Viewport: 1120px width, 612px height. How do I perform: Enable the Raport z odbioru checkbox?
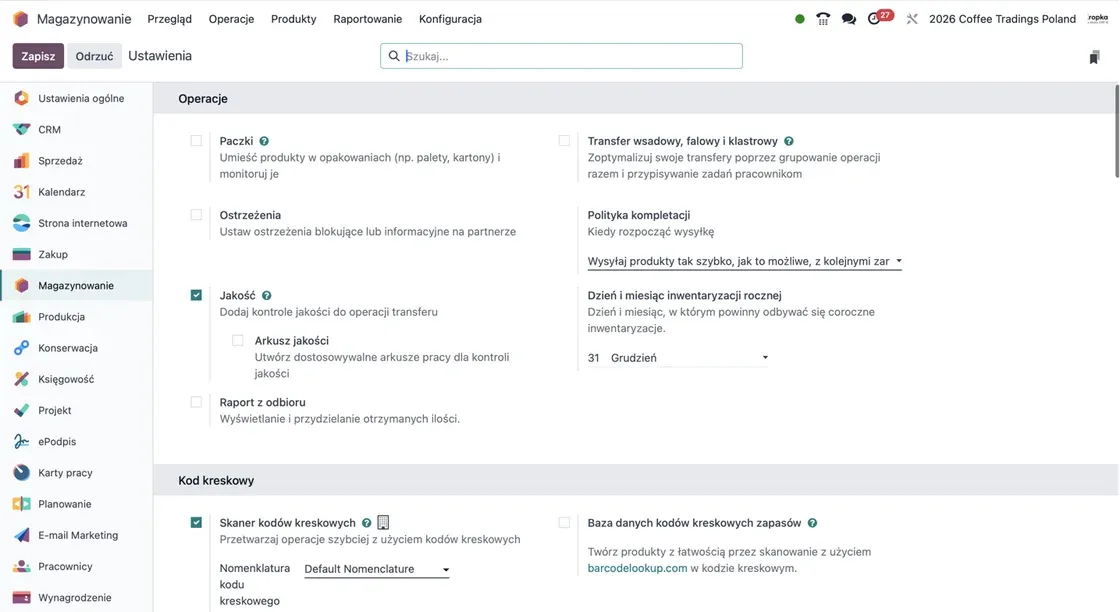[196, 402]
